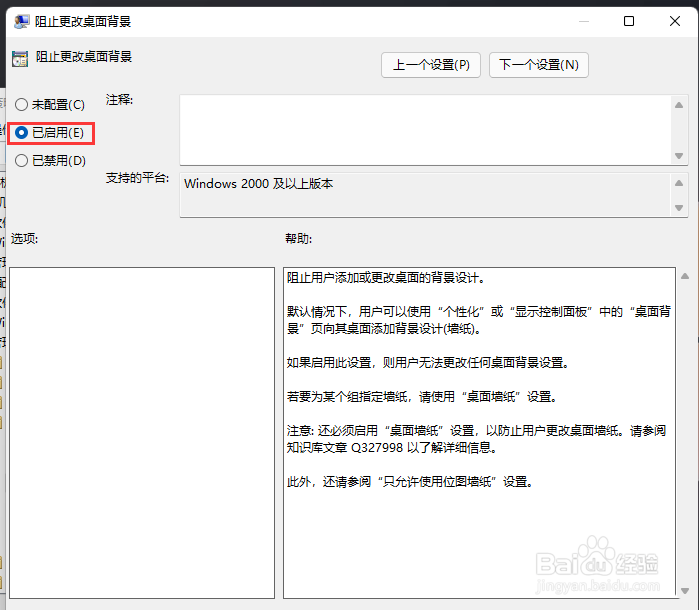Click the up arrow of the 支持的平台 scrollbar
699x610 pixels.
(679, 183)
